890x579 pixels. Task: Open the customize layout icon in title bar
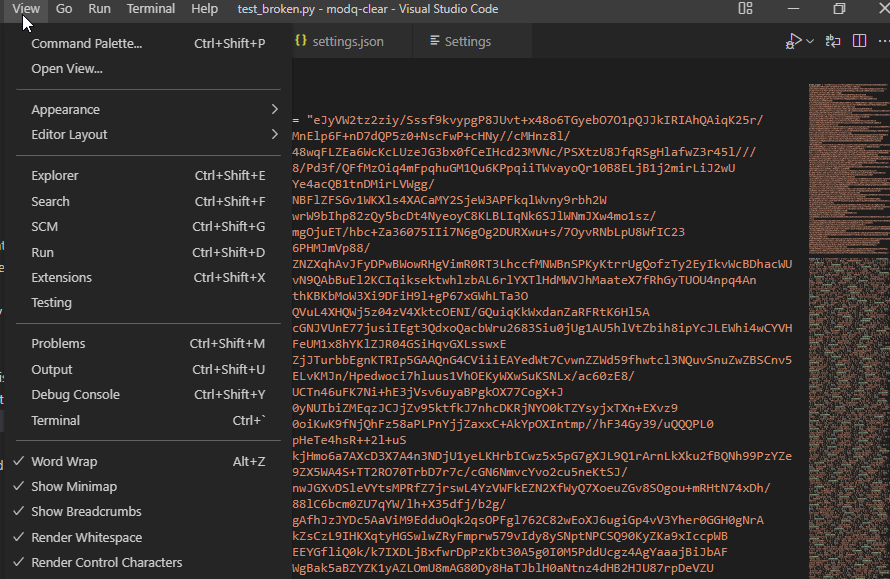click(x=744, y=8)
